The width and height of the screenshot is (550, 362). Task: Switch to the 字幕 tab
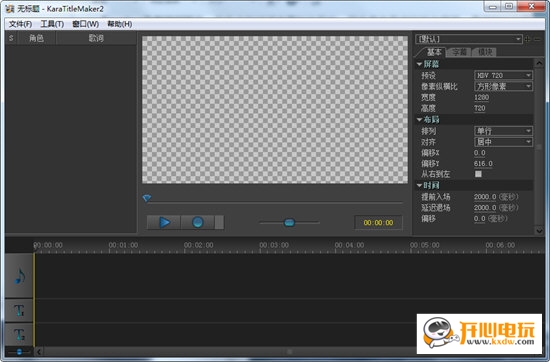coord(459,52)
